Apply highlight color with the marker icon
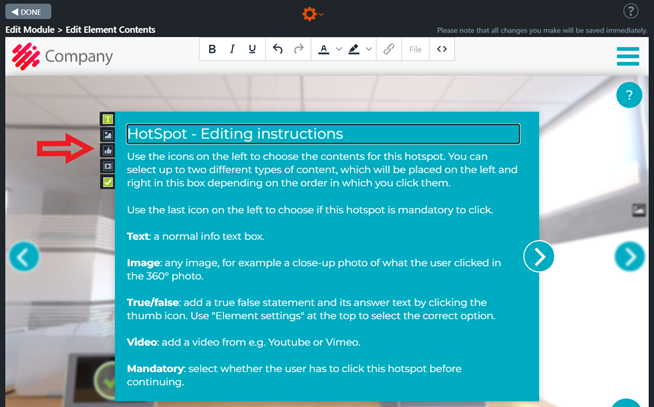Screen dimensions: 654x407 tap(354, 49)
